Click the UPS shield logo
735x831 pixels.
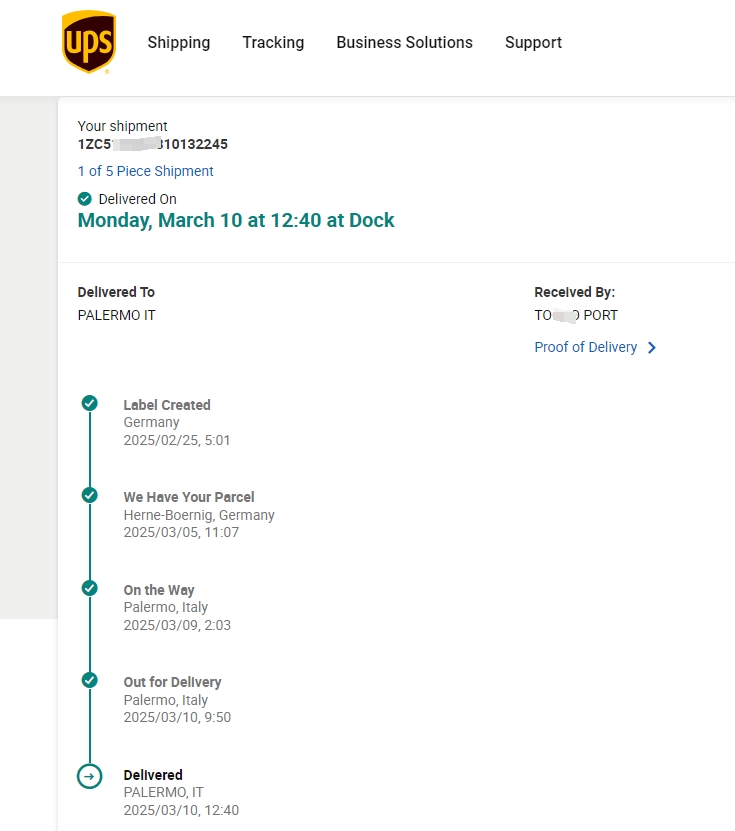coord(88,42)
